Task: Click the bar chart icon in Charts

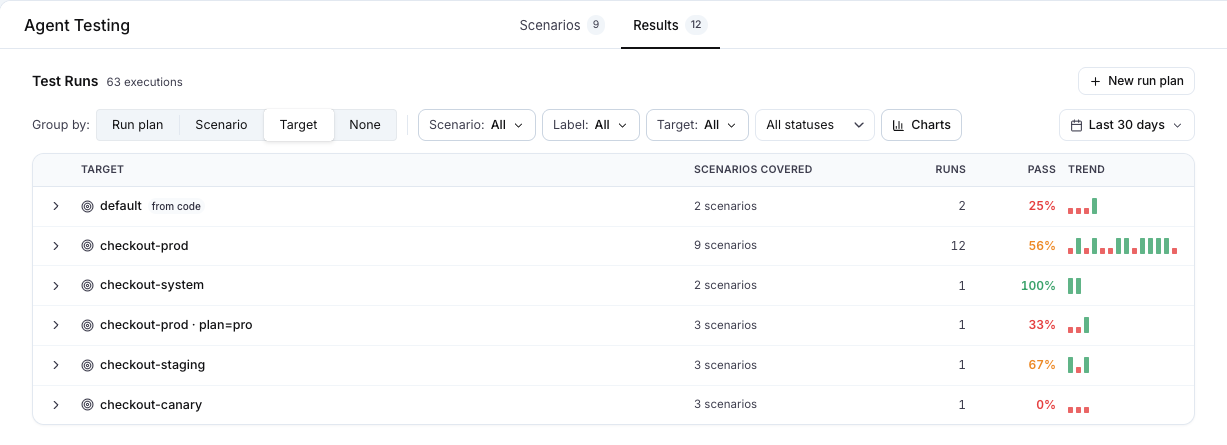Action: pyautogui.click(x=898, y=125)
